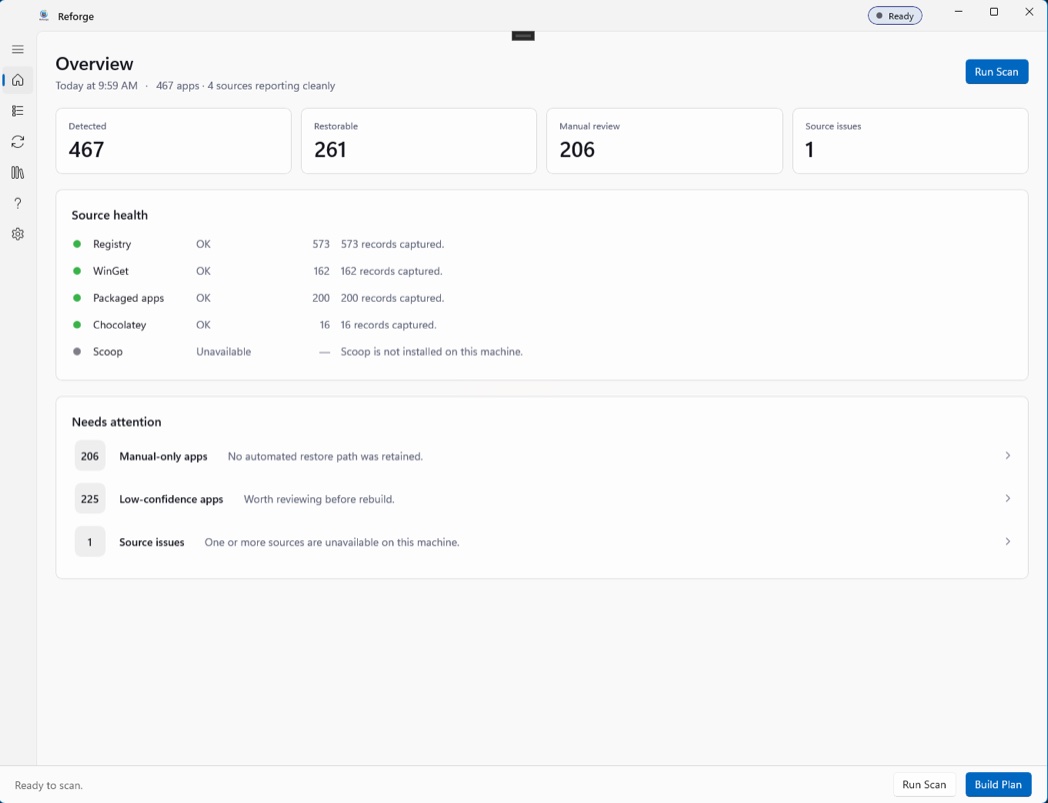This screenshot has height=803, width=1048.
Task: Click the WinGet green status dot
Action: [x=77, y=271]
